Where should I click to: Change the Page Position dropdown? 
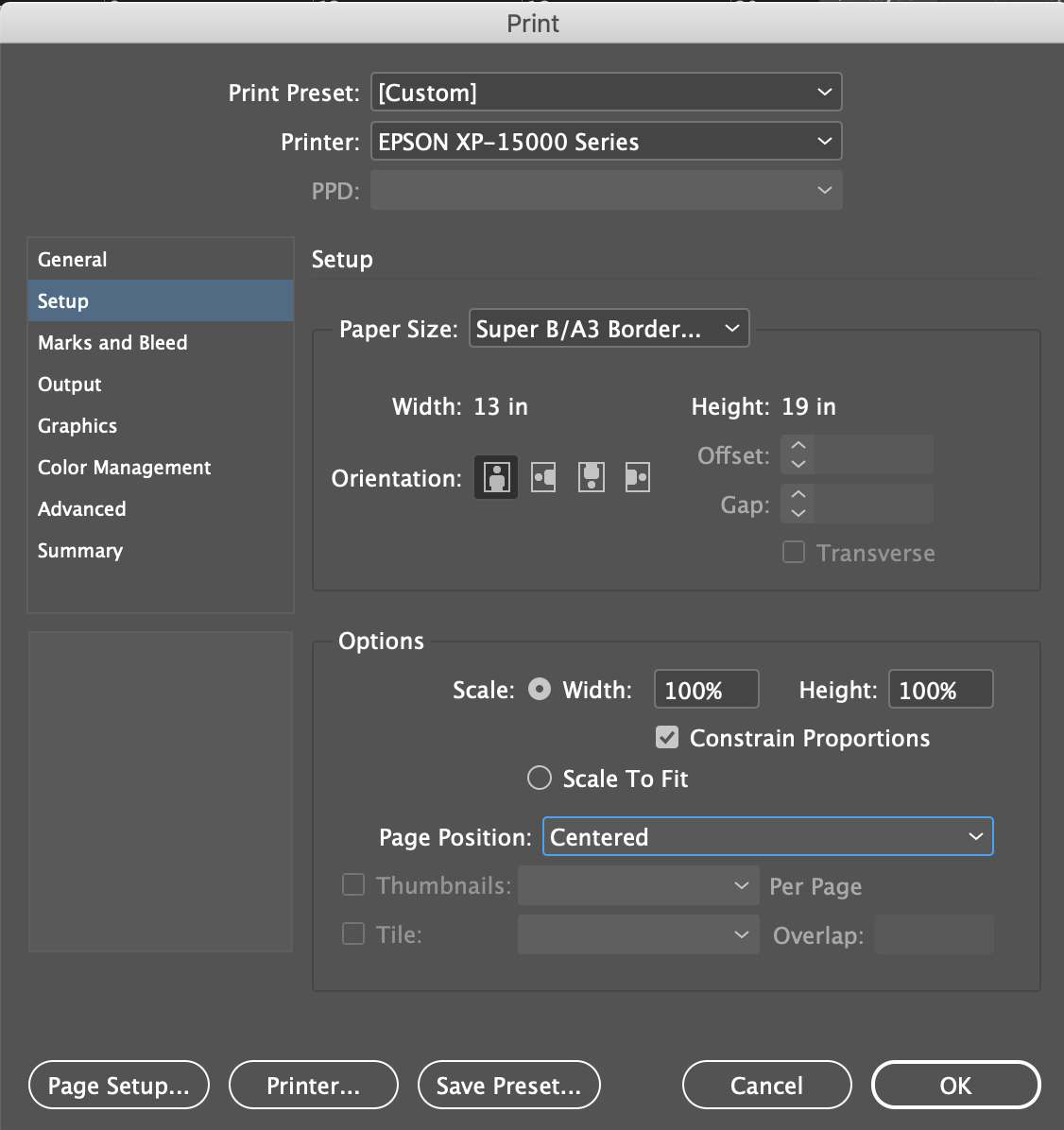[767, 836]
